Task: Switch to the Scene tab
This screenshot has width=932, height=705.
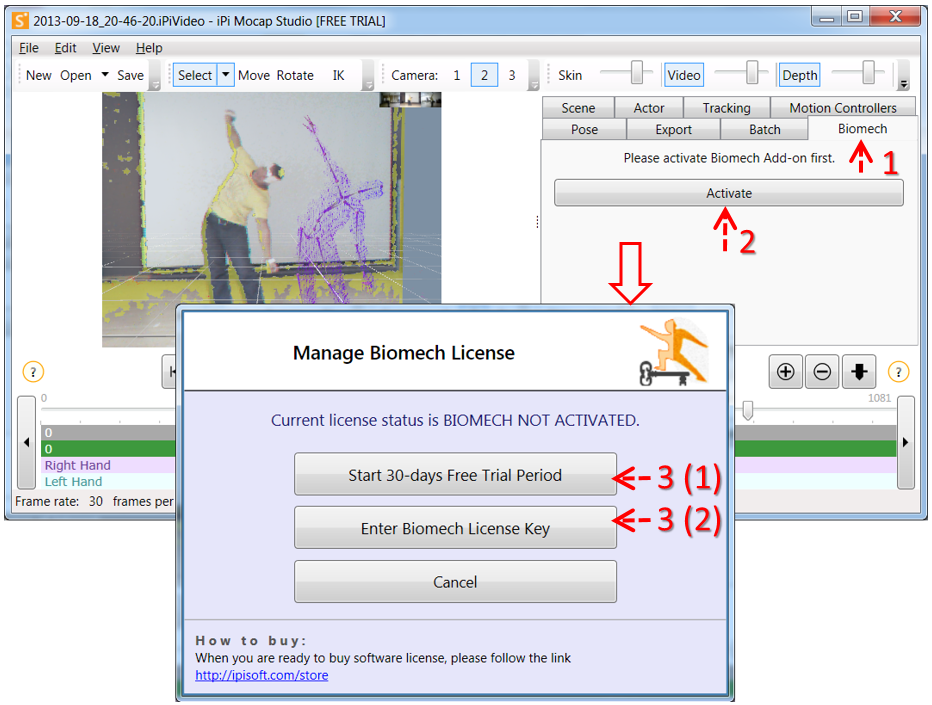Action: (x=578, y=108)
